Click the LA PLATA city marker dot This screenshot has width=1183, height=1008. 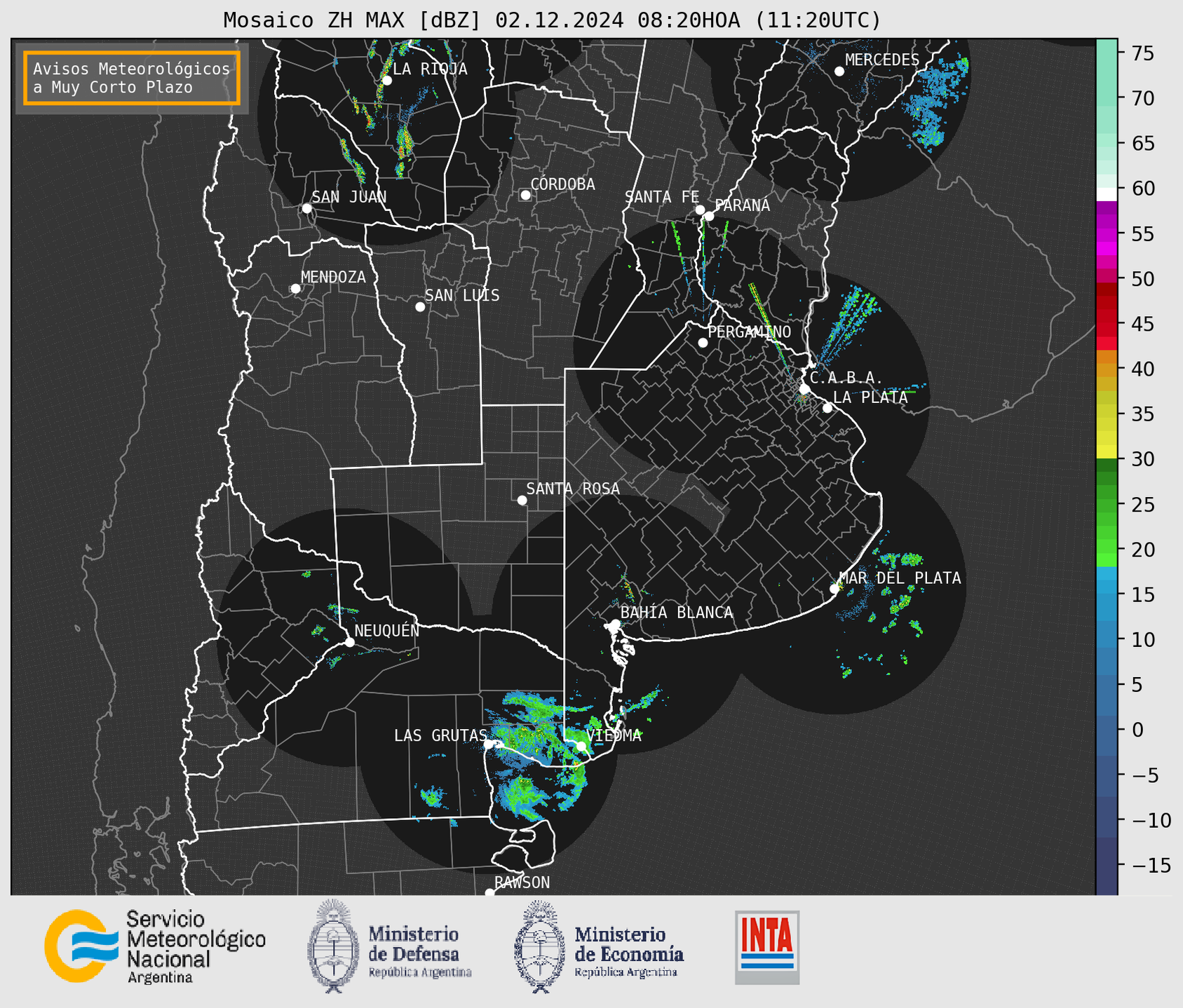point(827,408)
